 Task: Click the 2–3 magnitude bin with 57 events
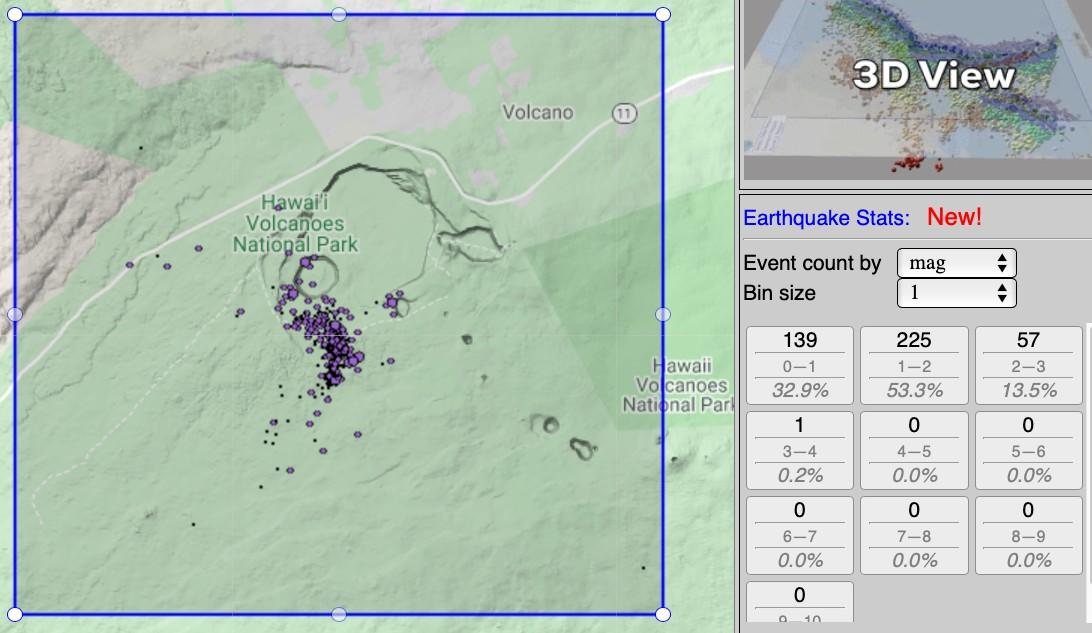tap(1028, 365)
